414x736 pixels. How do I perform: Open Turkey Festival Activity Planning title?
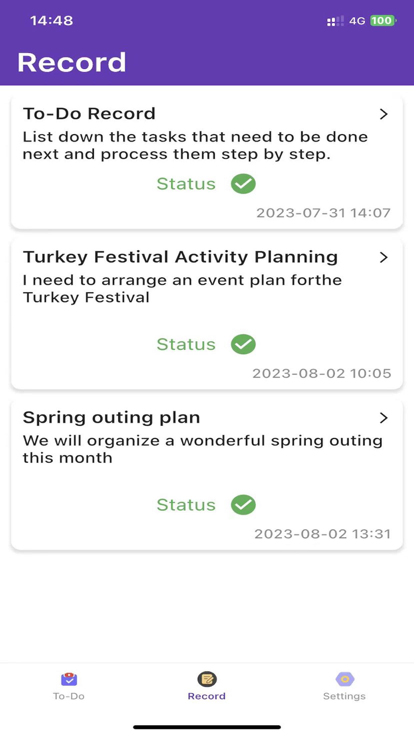180,257
